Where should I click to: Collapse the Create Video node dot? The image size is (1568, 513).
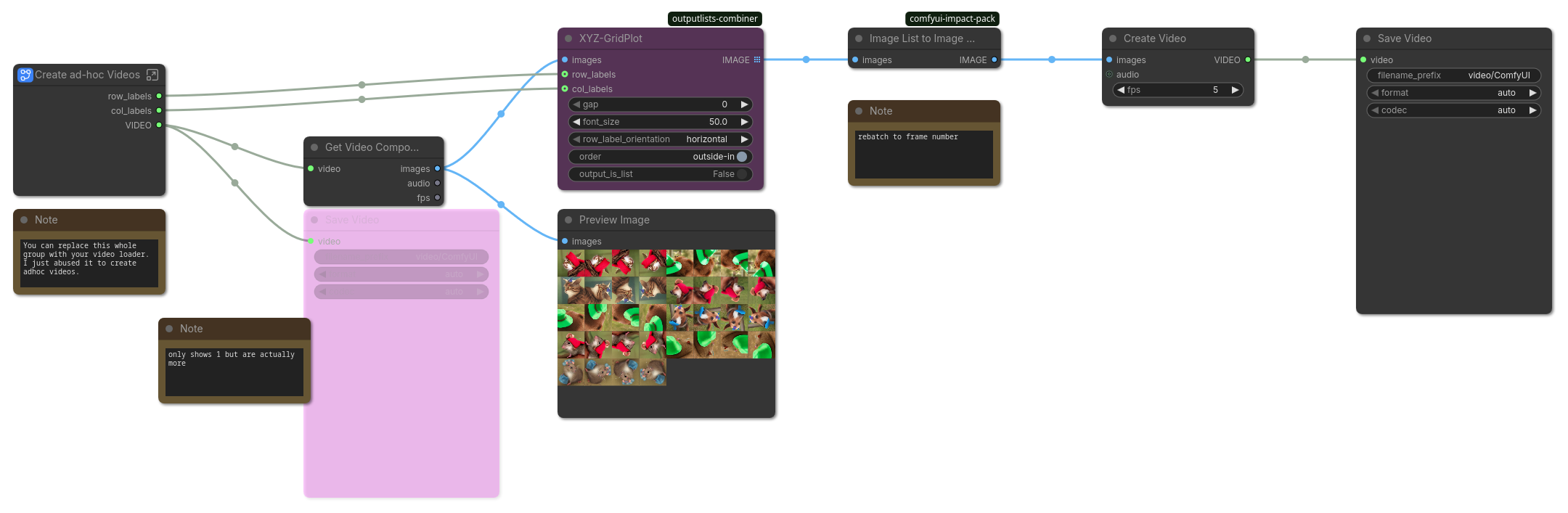[1113, 38]
